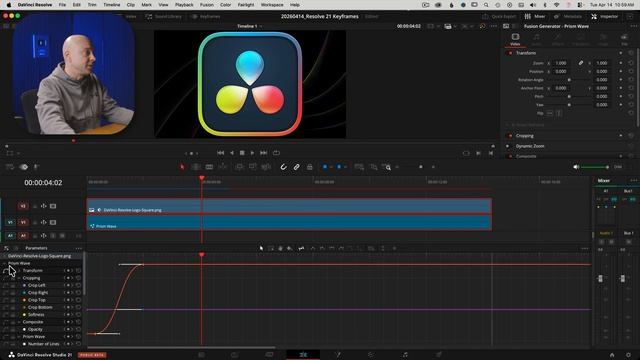
Task: Select Crop Left parameter row
Action: click(42, 285)
